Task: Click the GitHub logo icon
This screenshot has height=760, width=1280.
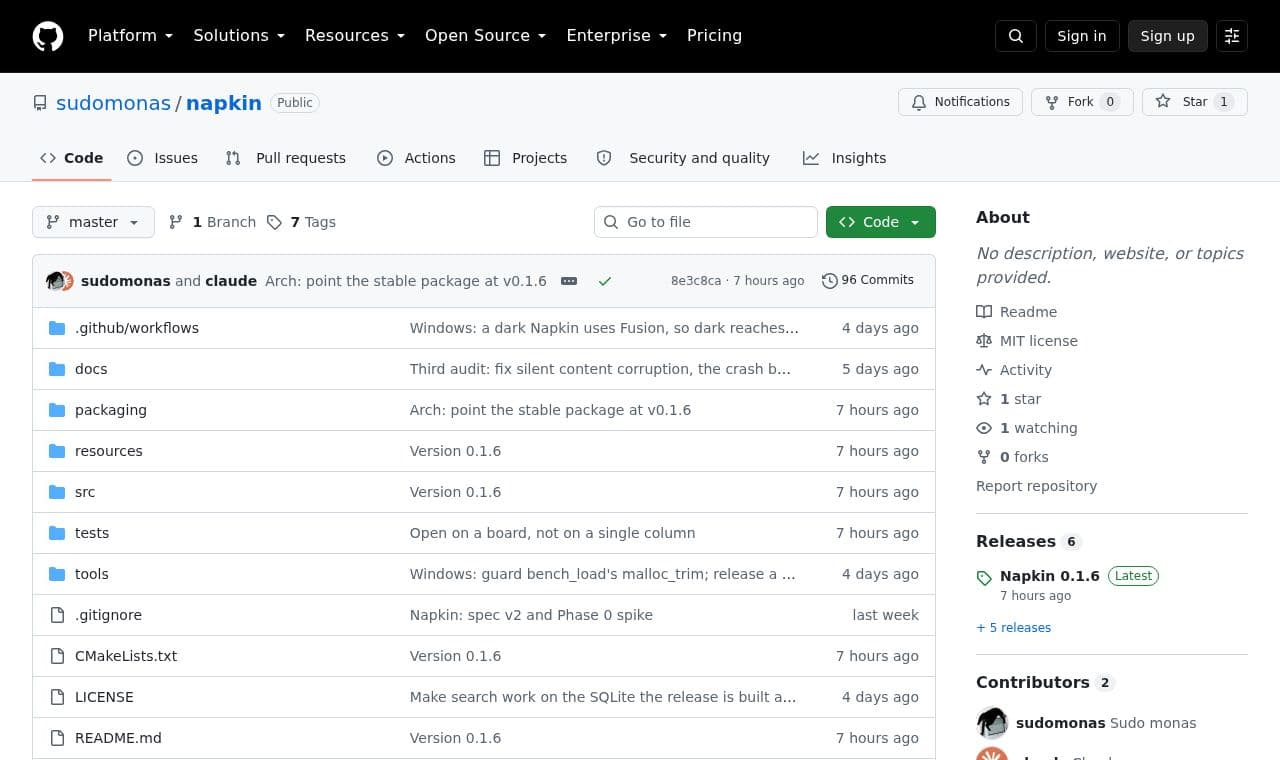Action: tap(48, 36)
